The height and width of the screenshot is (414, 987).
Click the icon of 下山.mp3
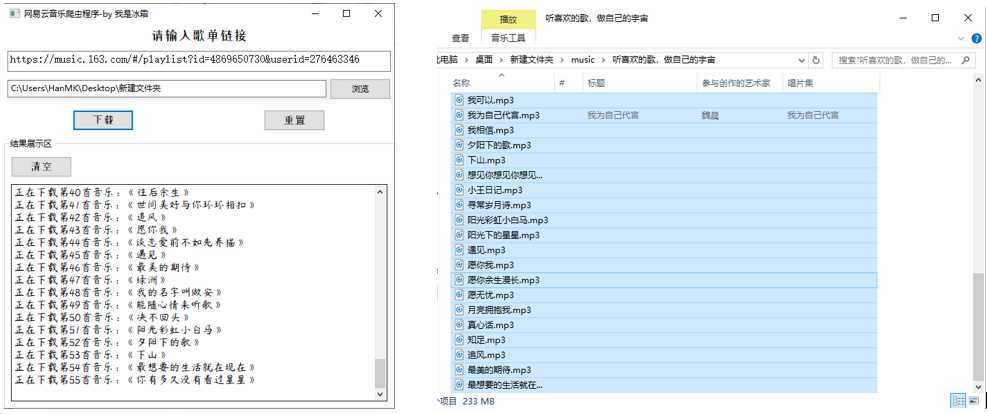(x=459, y=160)
